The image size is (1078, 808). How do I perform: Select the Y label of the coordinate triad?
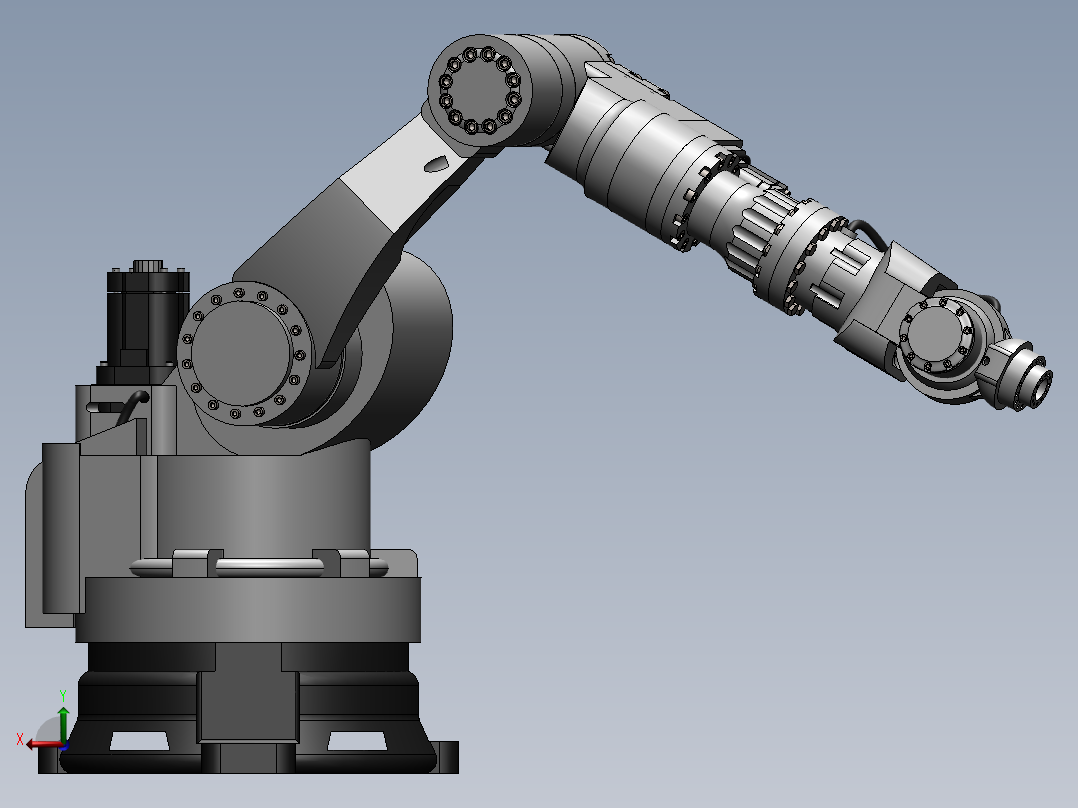coord(63,697)
